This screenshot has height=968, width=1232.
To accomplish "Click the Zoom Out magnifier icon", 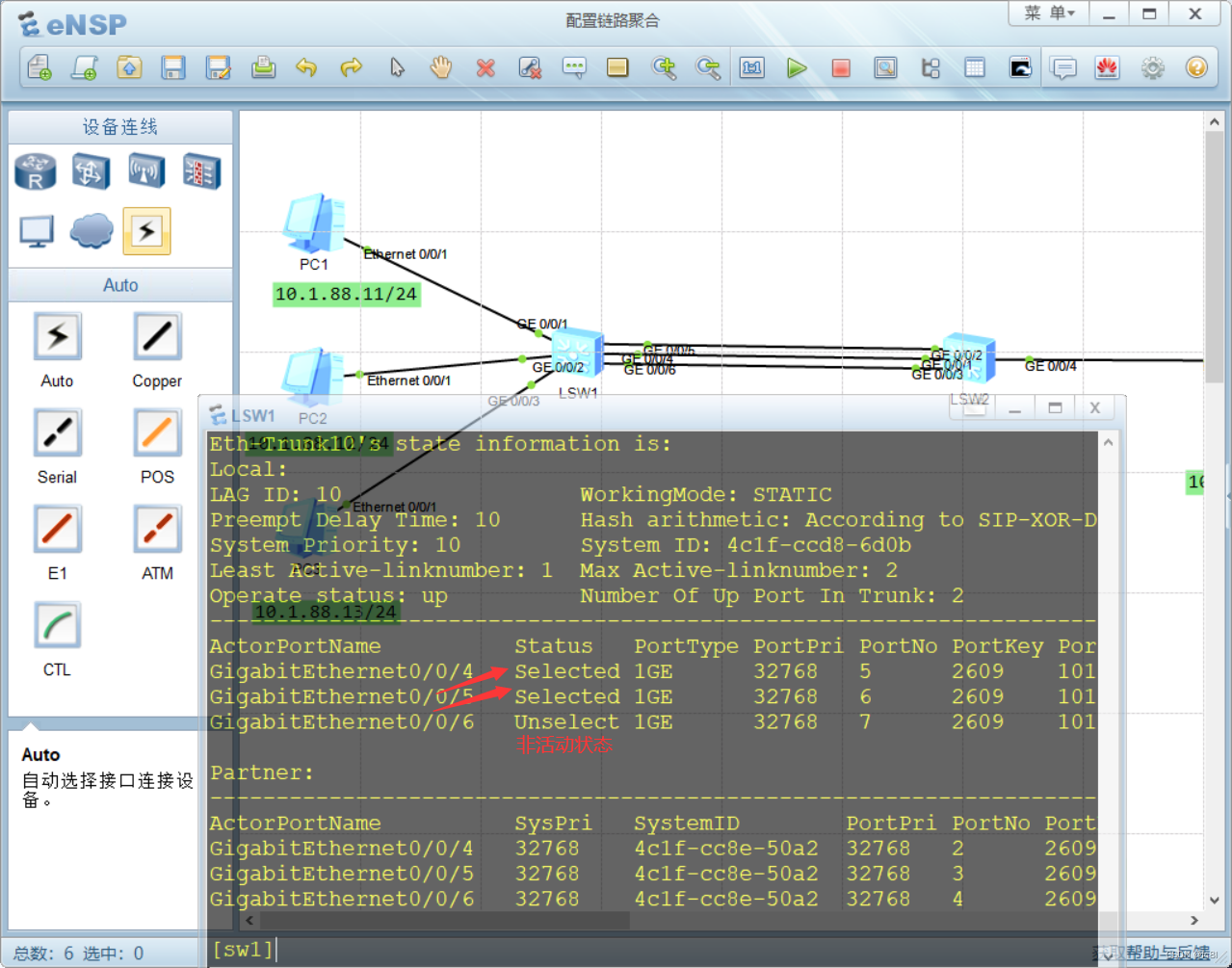I will tap(708, 68).
